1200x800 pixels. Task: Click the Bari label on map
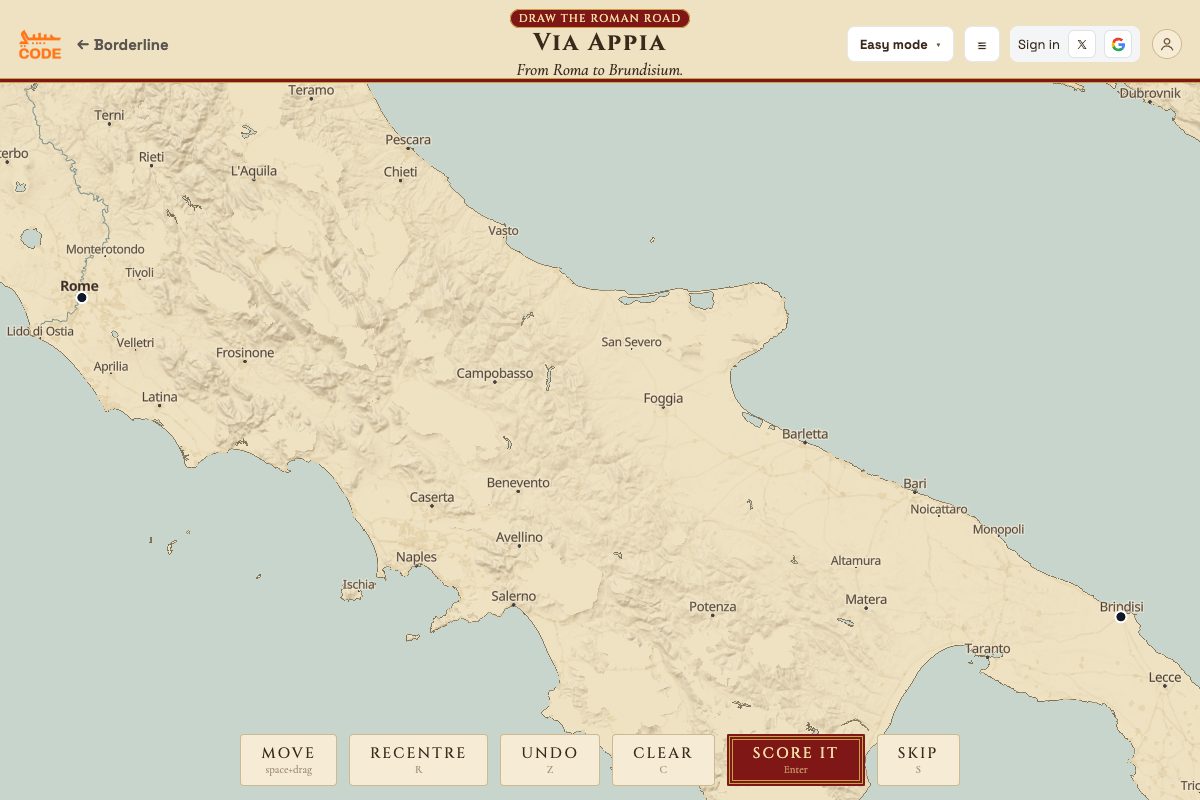pos(915,484)
